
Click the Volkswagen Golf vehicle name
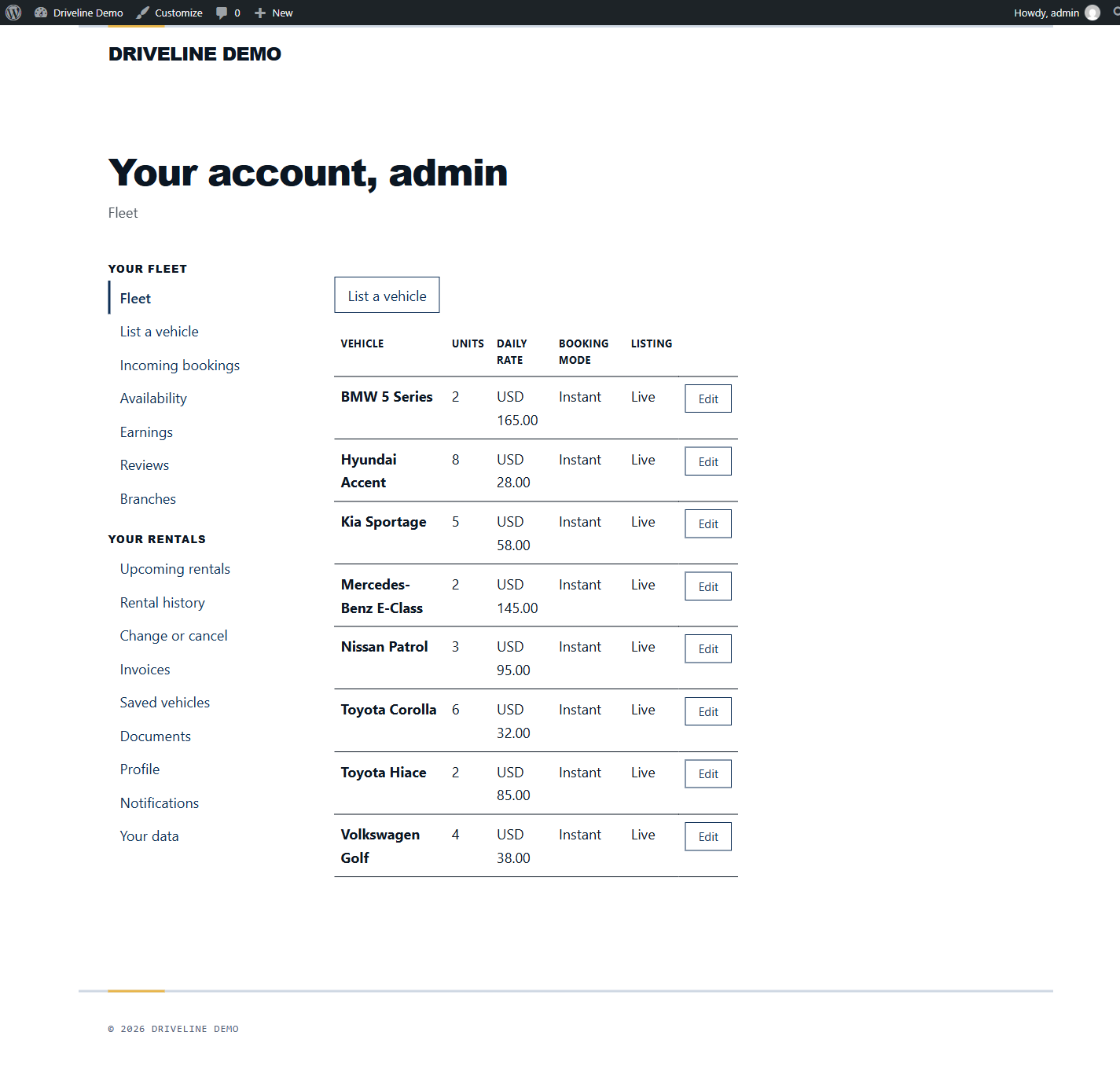(380, 846)
